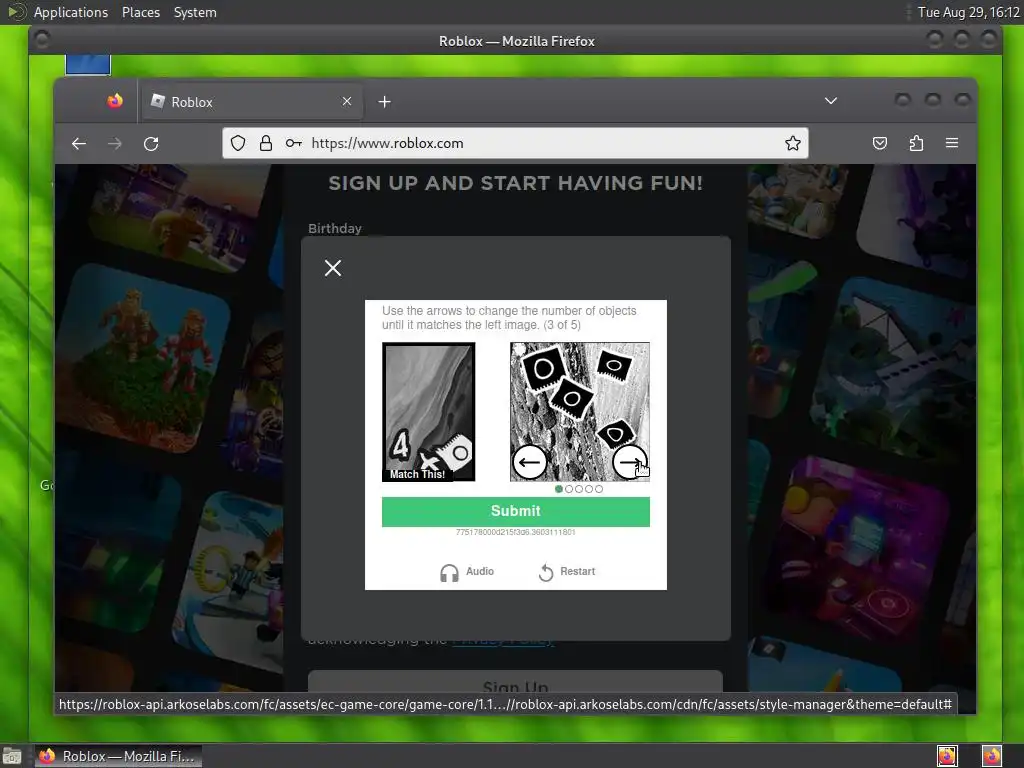Screen dimensions: 1024x768
Task: Click the 'SIGN UP AND START HAVING FUN!' heading
Action: pyautogui.click(x=515, y=184)
